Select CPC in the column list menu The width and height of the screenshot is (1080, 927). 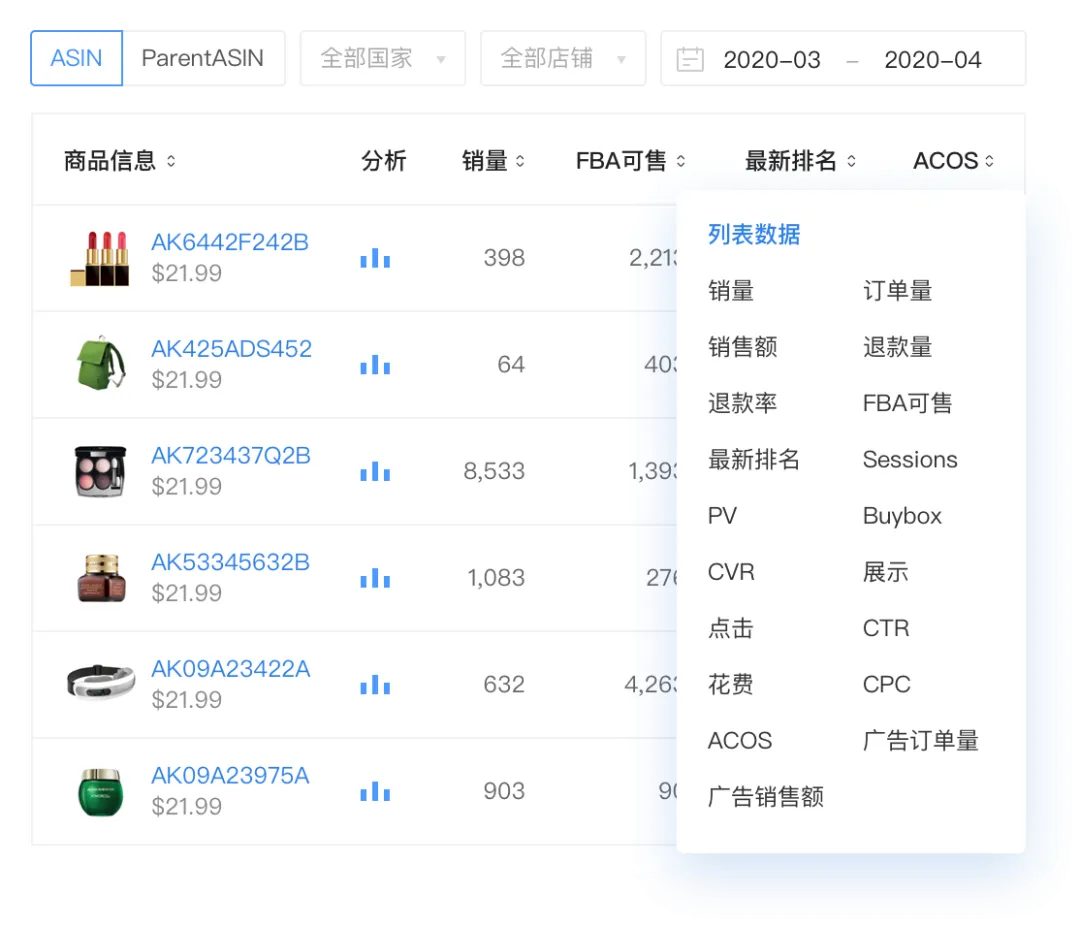pyautogui.click(x=886, y=685)
